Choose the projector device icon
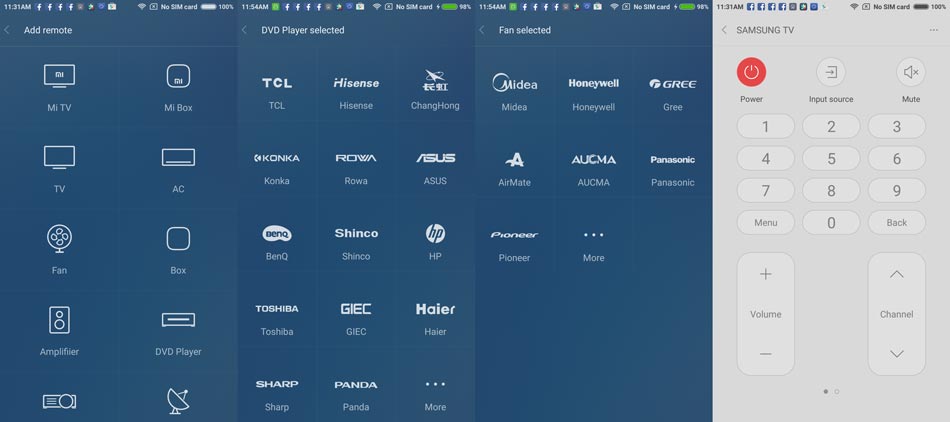This screenshot has width=950, height=422. coord(59,401)
